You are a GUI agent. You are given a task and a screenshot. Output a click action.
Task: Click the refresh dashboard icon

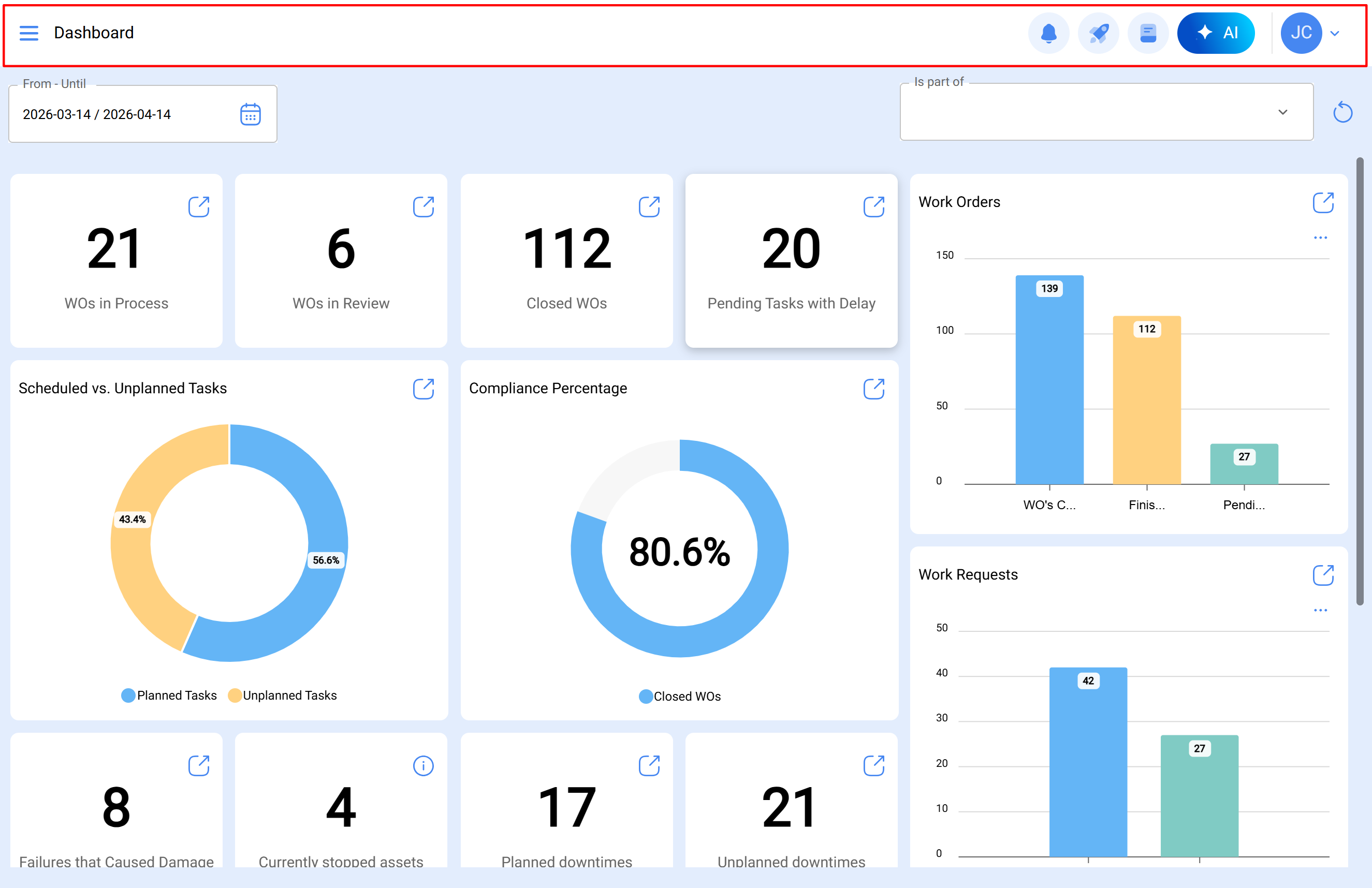coord(1342,112)
